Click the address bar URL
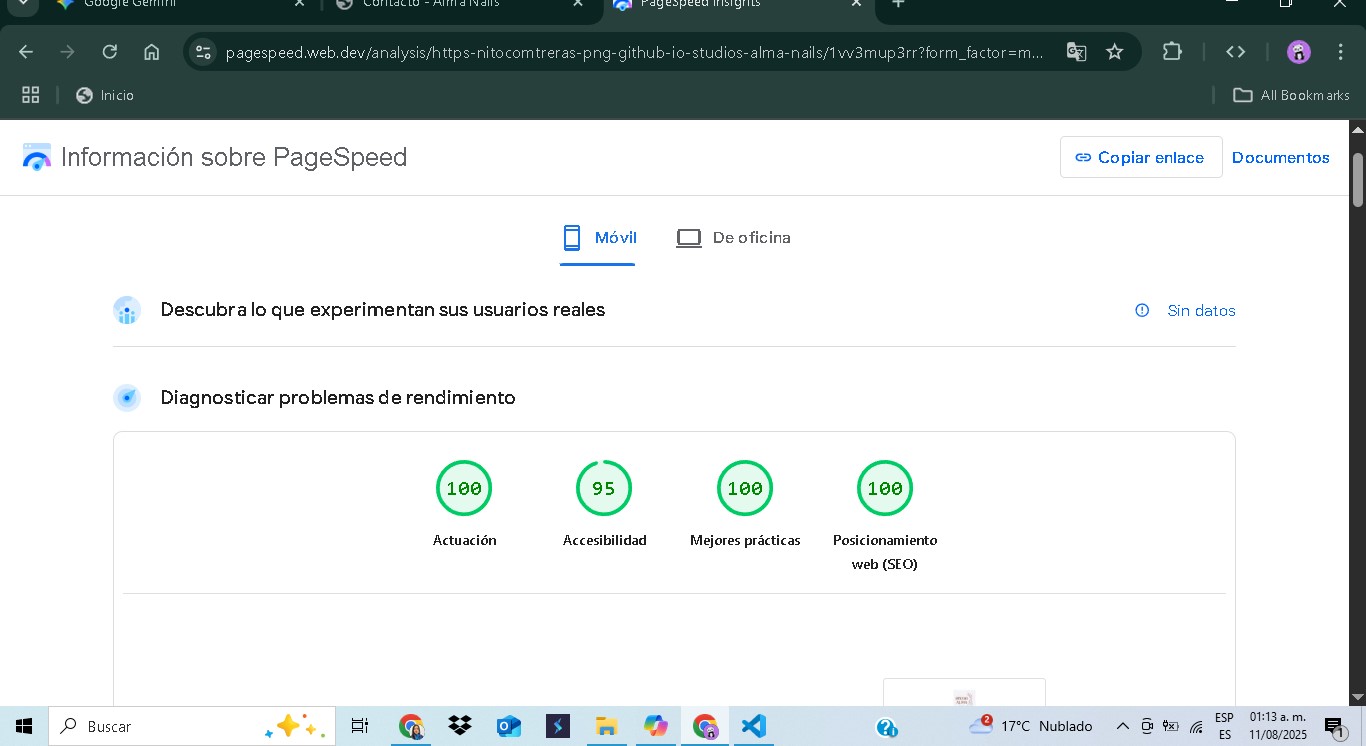Image resolution: width=1366 pixels, height=746 pixels. (x=635, y=52)
